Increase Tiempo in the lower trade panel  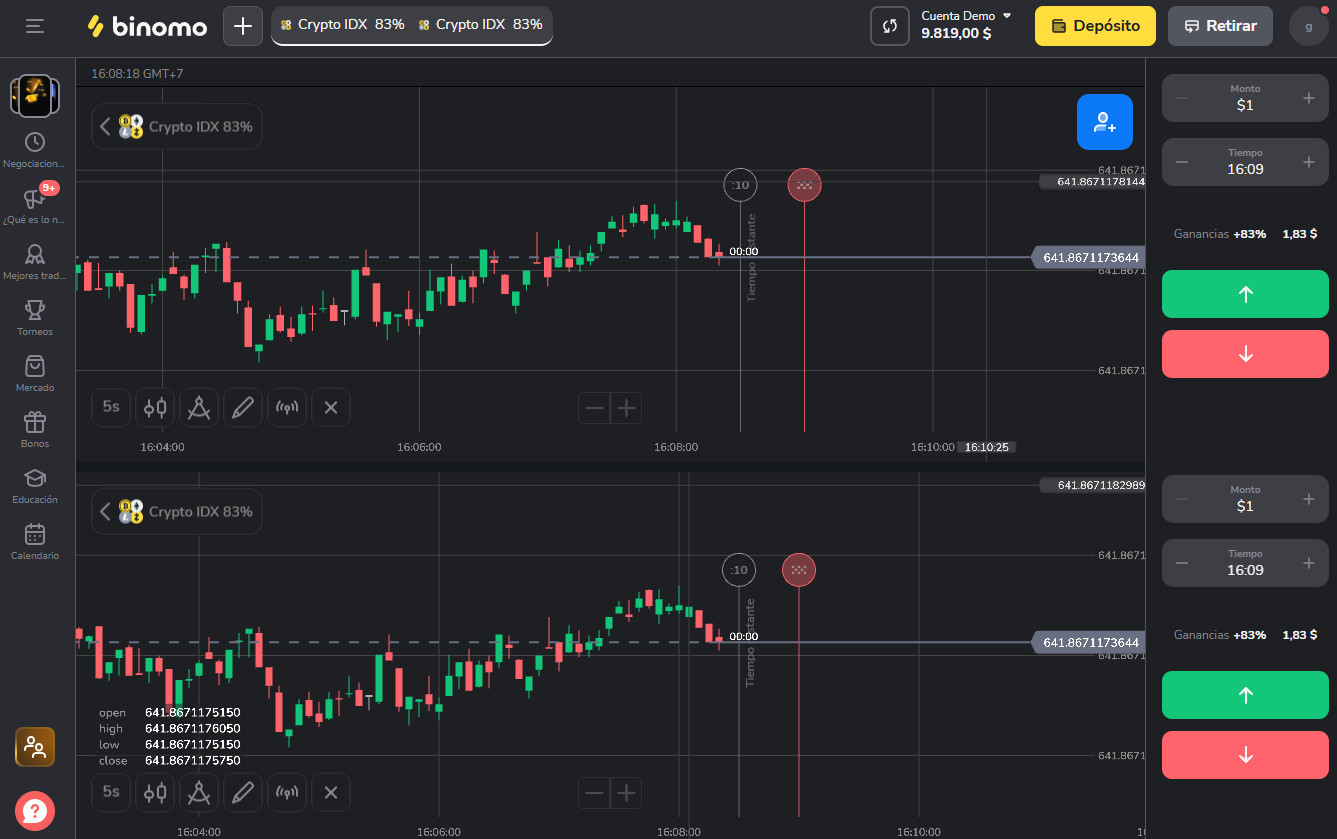pyautogui.click(x=1308, y=563)
